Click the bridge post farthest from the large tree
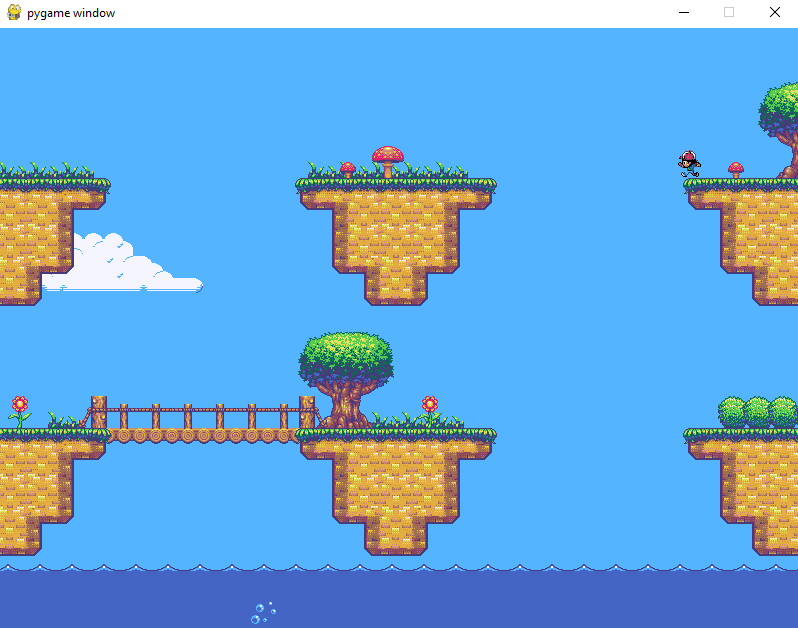 pos(98,412)
